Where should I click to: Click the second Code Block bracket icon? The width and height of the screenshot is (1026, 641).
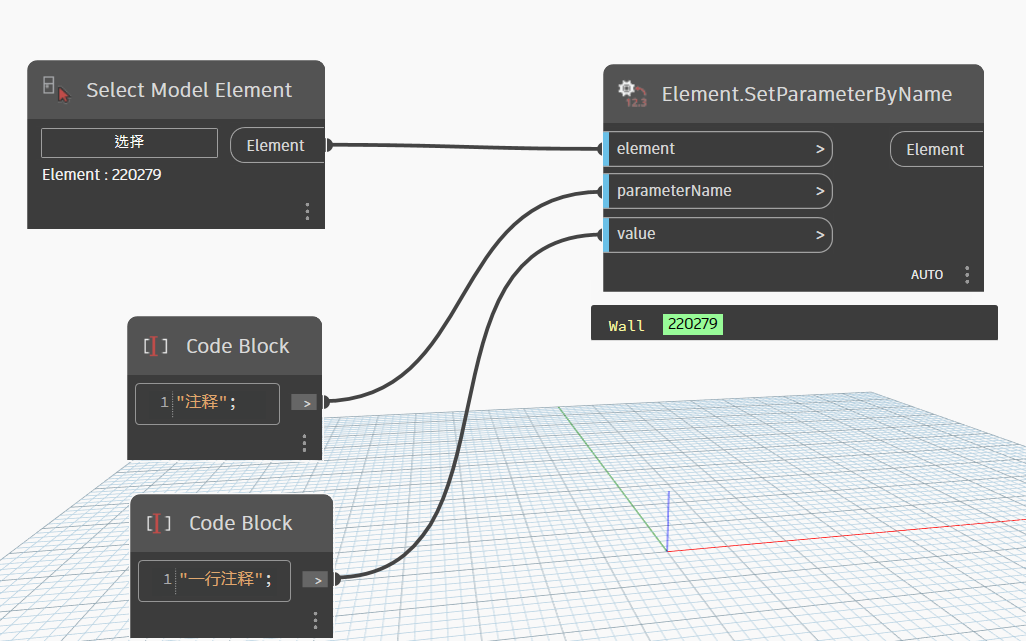tap(158, 523)
